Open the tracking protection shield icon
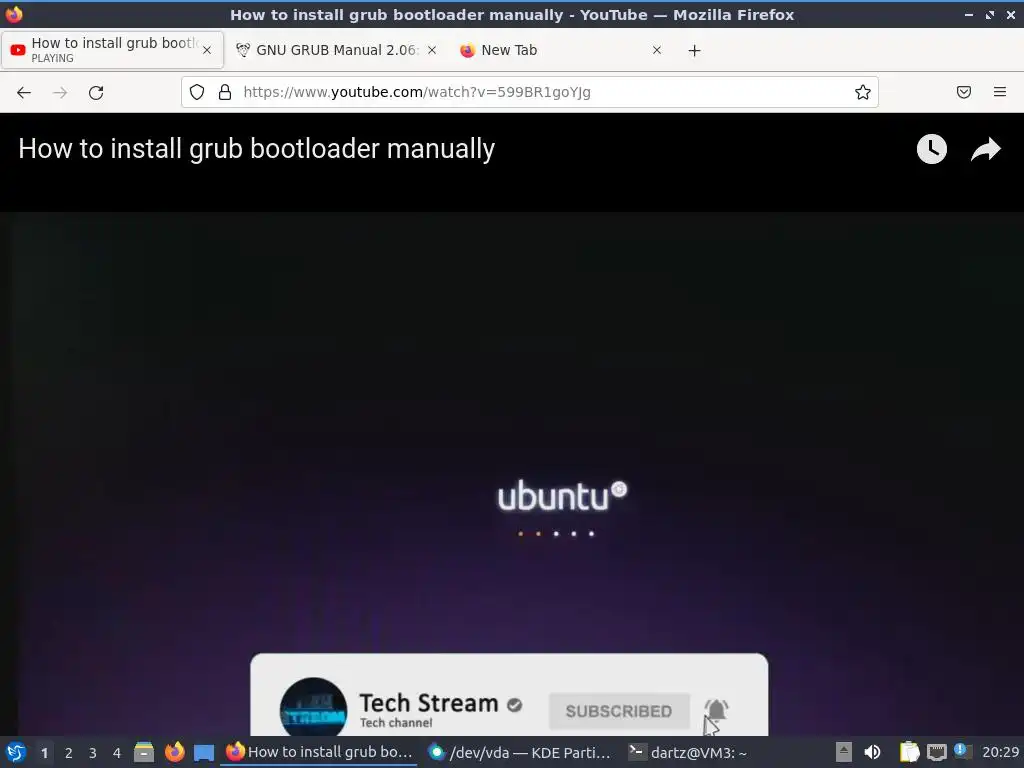 click(197, 92)
